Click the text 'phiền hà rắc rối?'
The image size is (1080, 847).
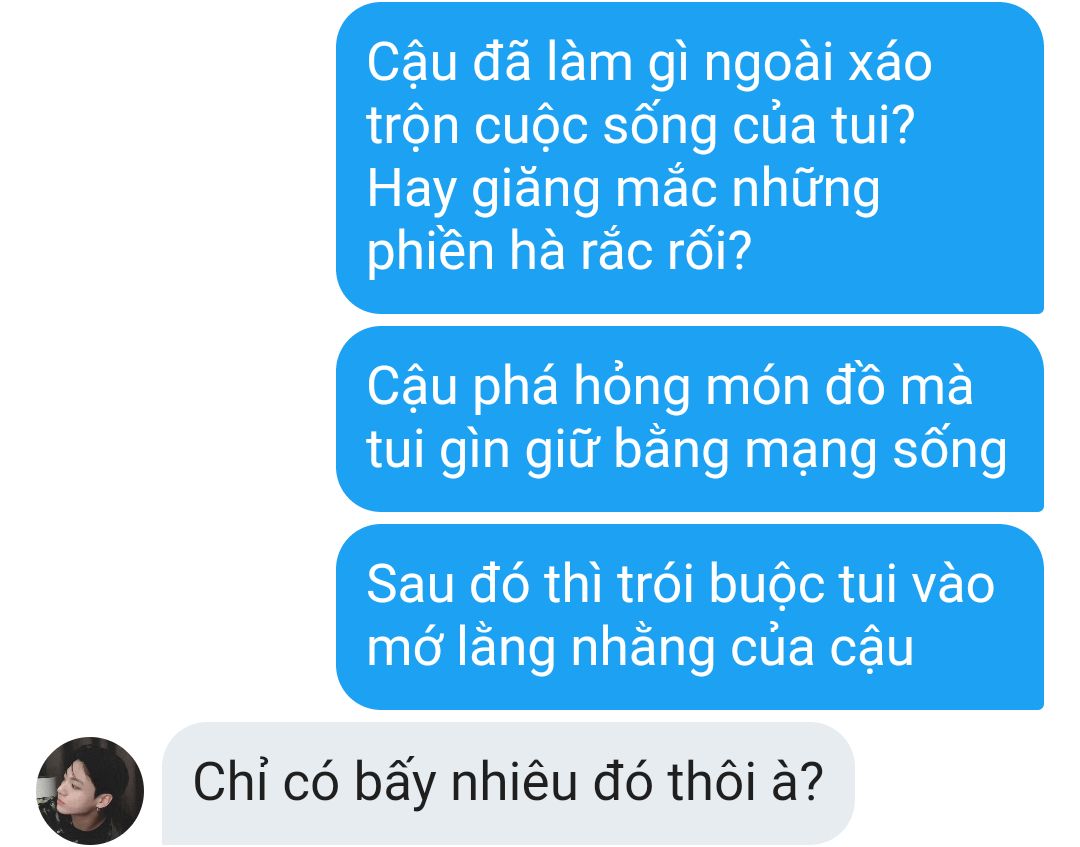559,252
